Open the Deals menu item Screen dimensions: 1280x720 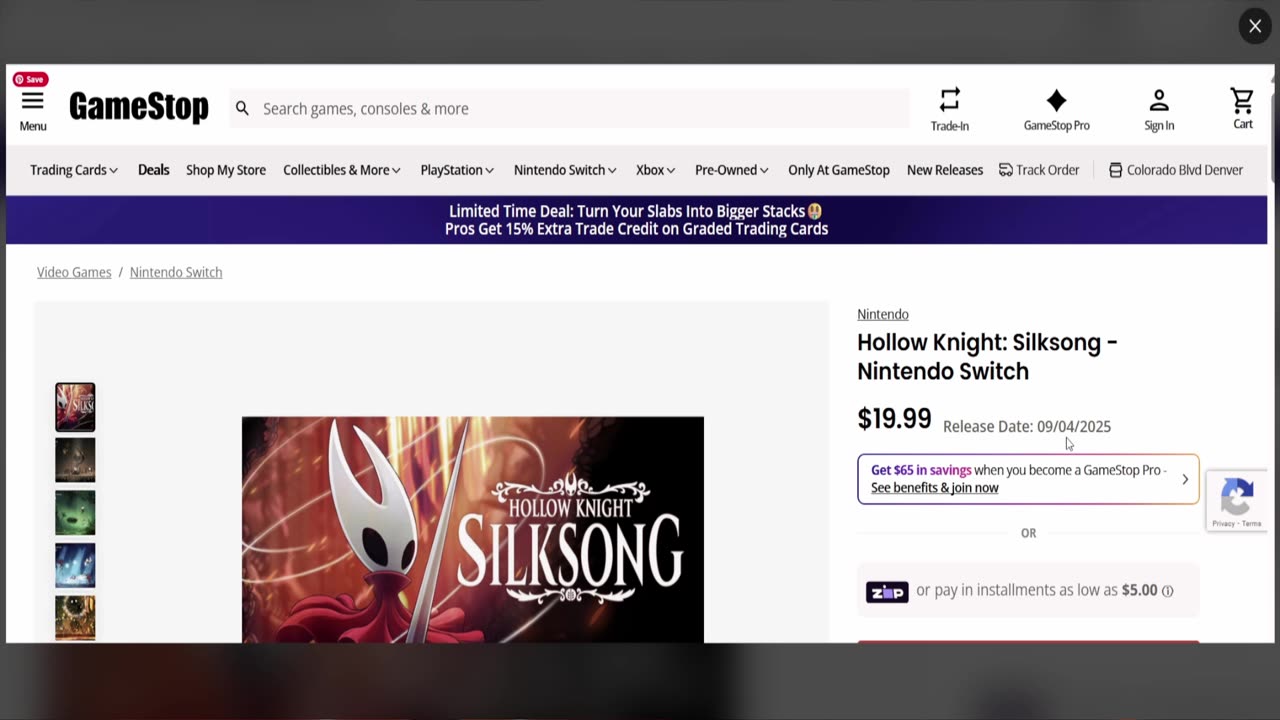click(153, 170)
